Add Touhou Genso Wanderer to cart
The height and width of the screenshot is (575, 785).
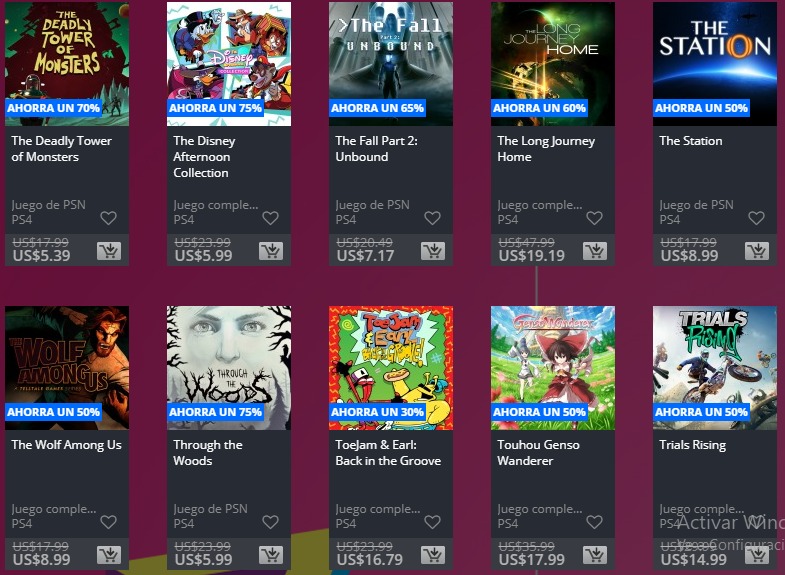(x=595, y=555)
